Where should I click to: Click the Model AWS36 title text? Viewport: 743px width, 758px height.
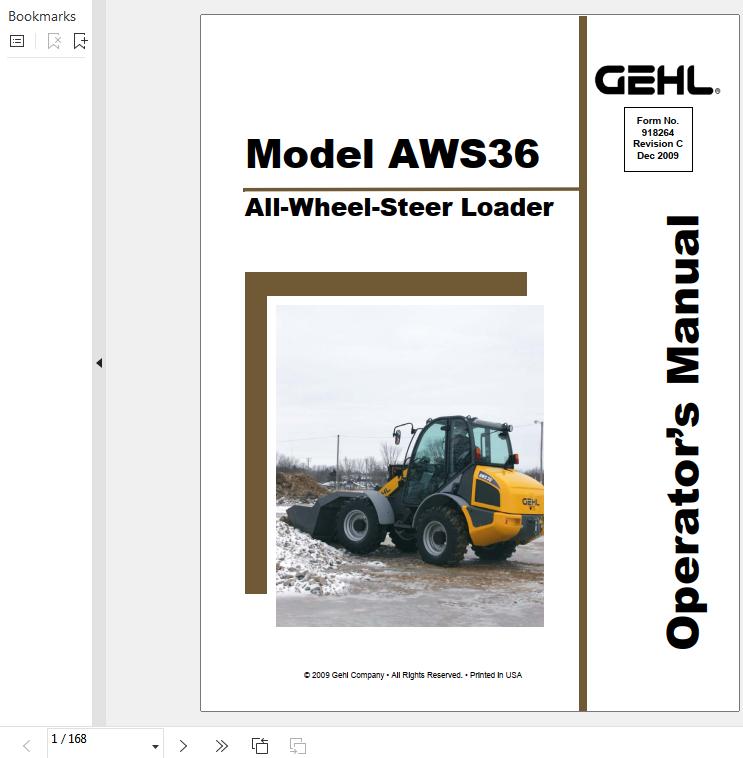coord(392,154)
